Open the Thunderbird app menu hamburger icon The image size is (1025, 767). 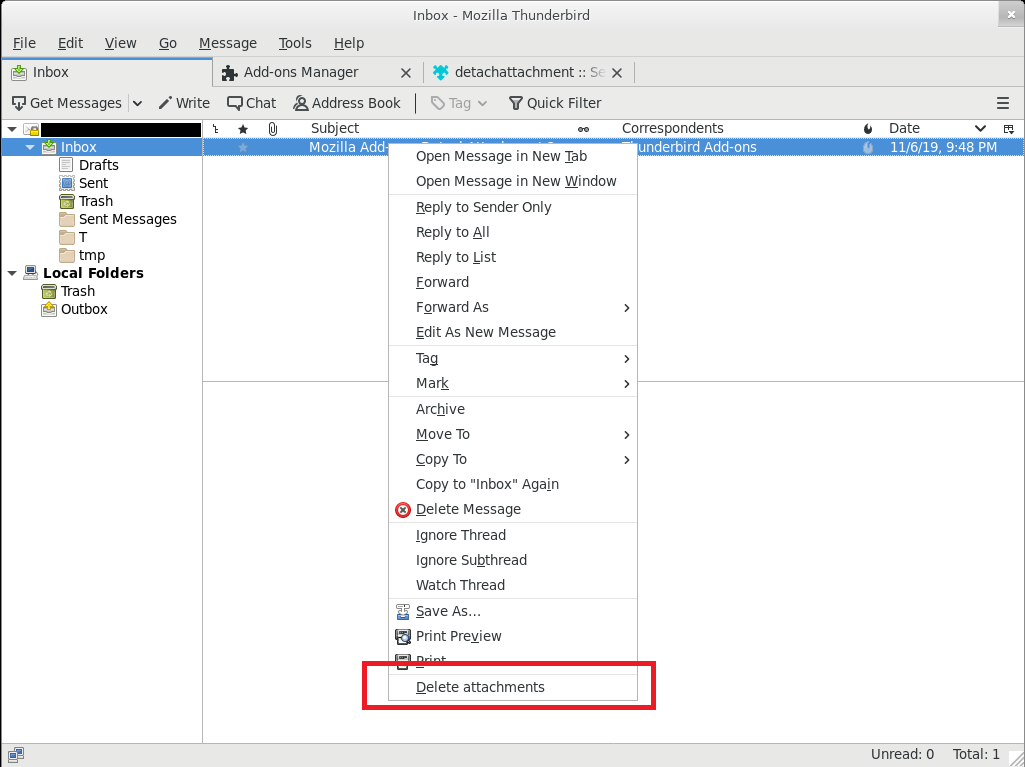[x=1003, y=103]
